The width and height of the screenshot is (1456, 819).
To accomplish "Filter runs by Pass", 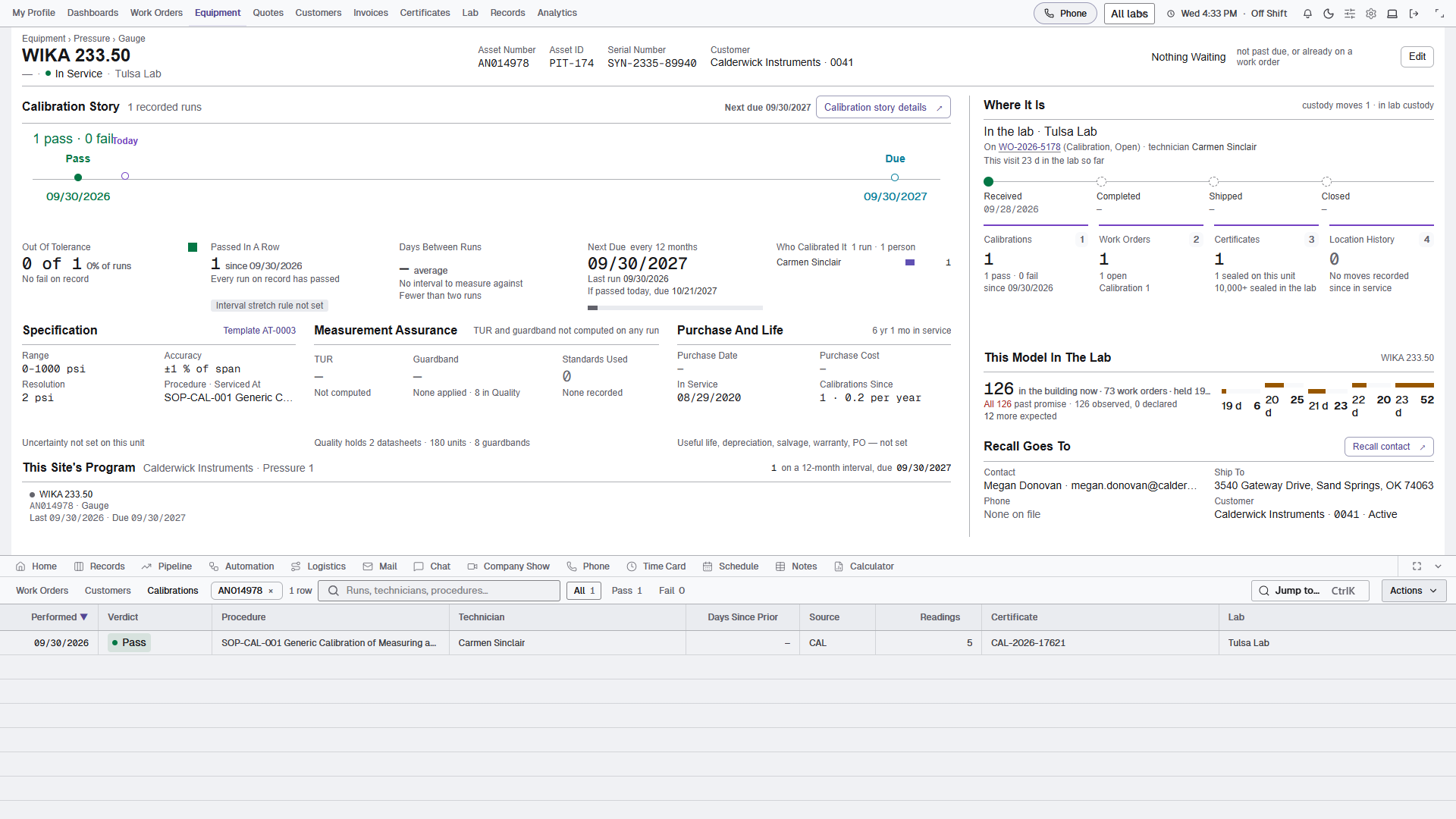I will (626, 591).
